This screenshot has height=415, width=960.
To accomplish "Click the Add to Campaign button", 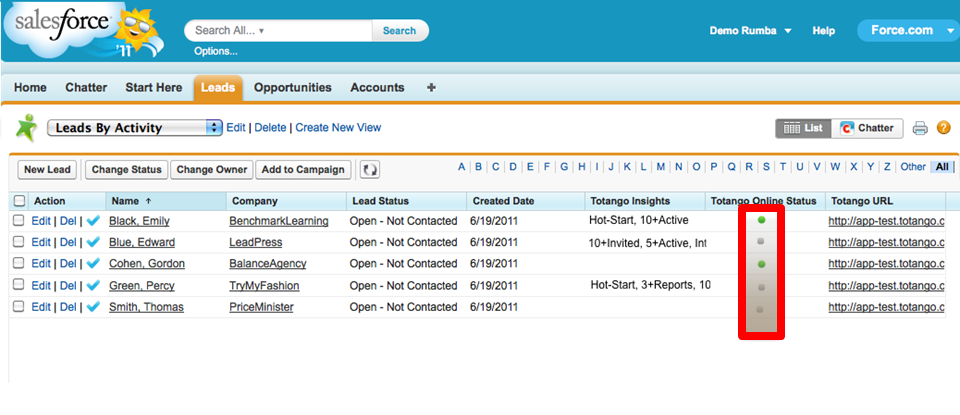I will pyautogui.click(x=303, y=170).
